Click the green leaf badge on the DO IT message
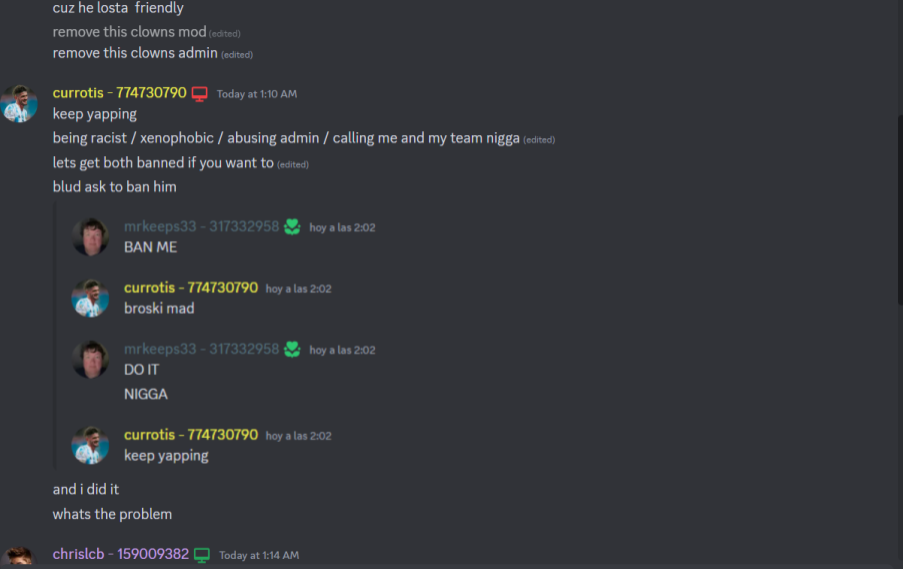The height and width of the screenshot is (569, 903). tap(292, 350)
